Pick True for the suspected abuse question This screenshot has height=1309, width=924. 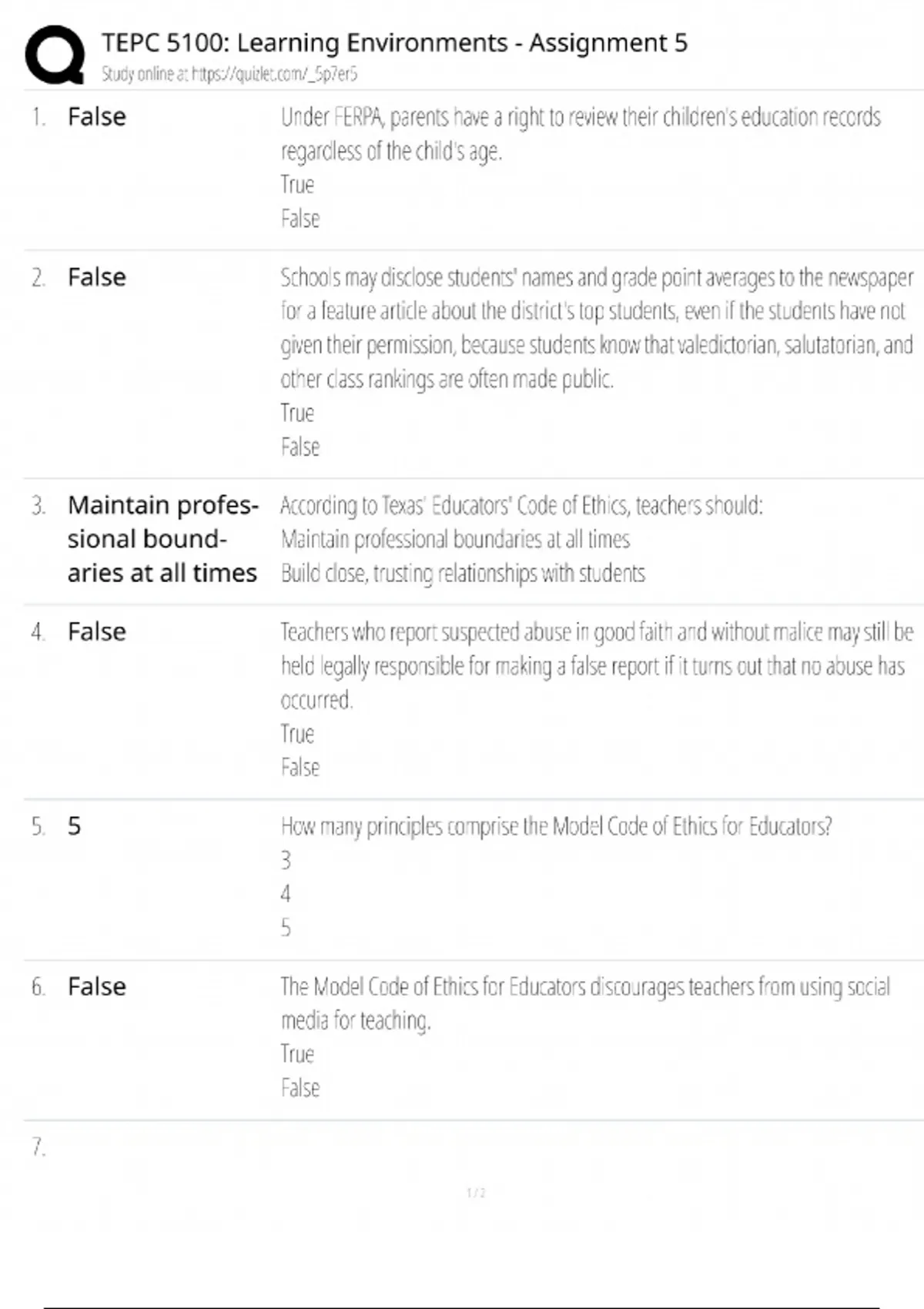(x=297, y=733)
